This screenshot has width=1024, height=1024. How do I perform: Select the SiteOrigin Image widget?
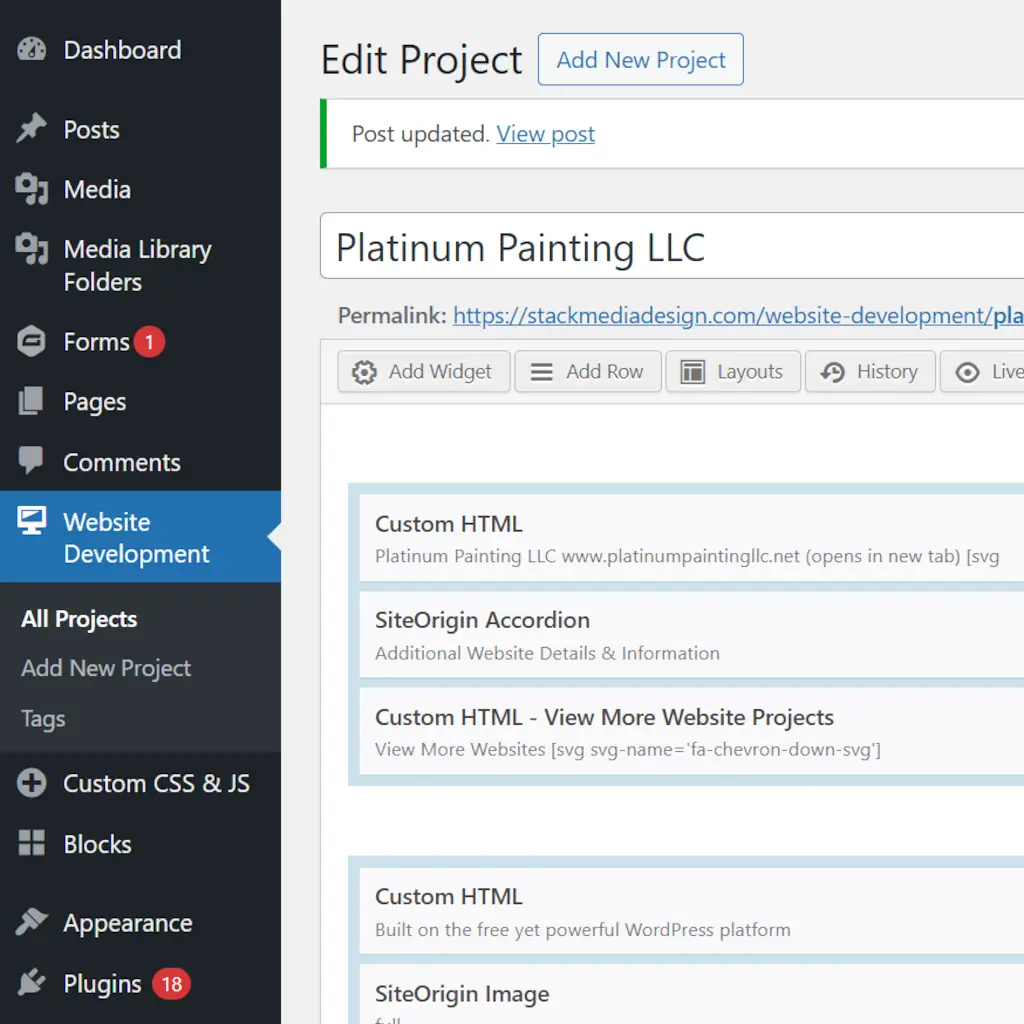692,994
